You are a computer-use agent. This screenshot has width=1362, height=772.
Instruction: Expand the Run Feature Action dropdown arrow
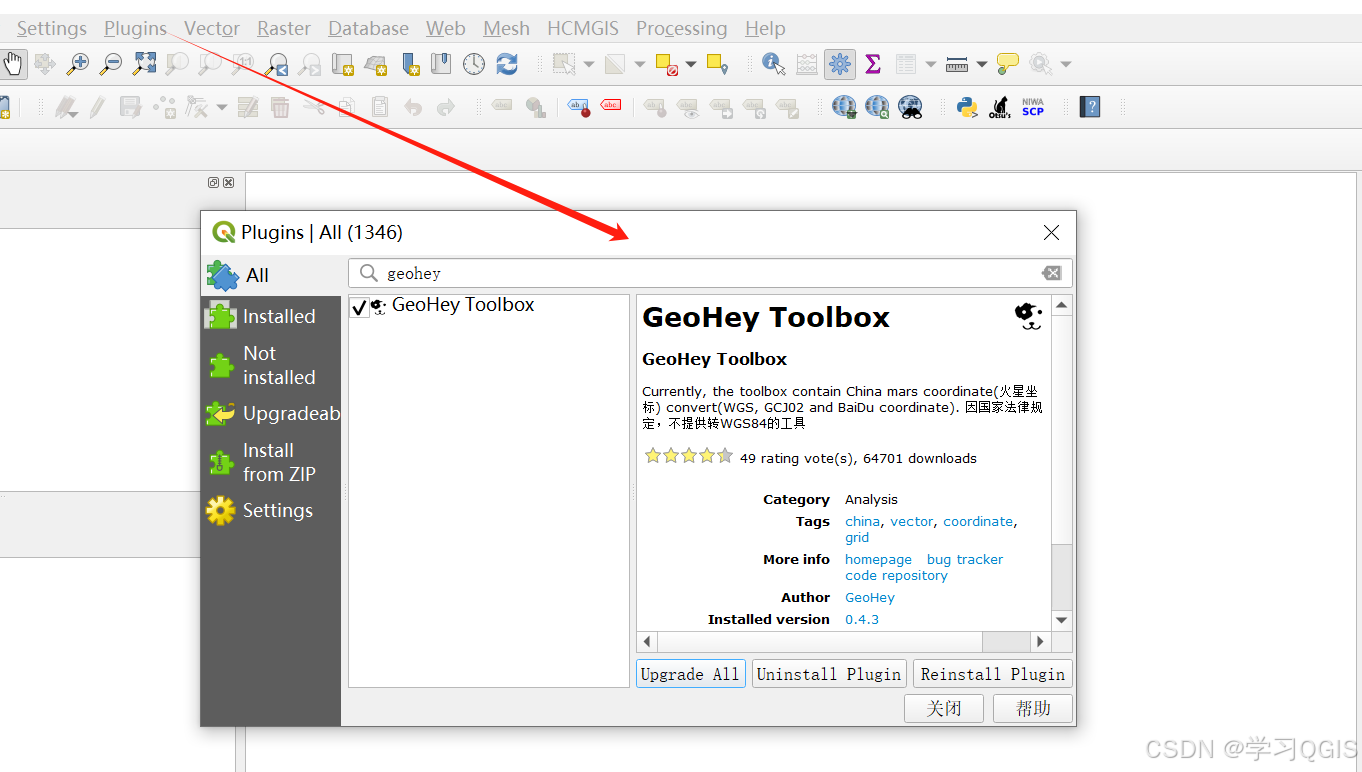(x=1065, y=65)
